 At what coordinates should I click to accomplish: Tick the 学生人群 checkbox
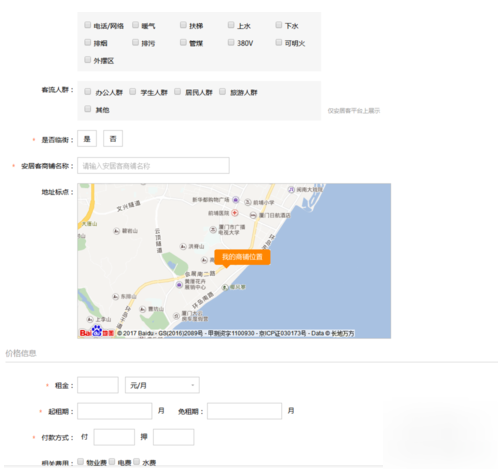[x=133, y=92]
